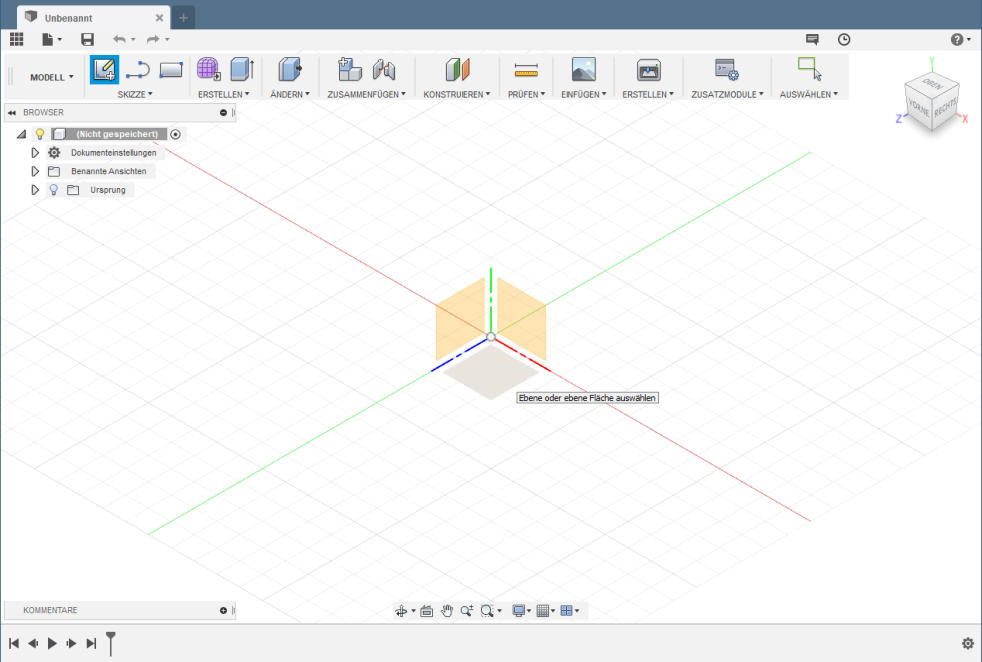Activate the root component radio button
Screen dimensions: 982x662
click(x=175, y=134)
